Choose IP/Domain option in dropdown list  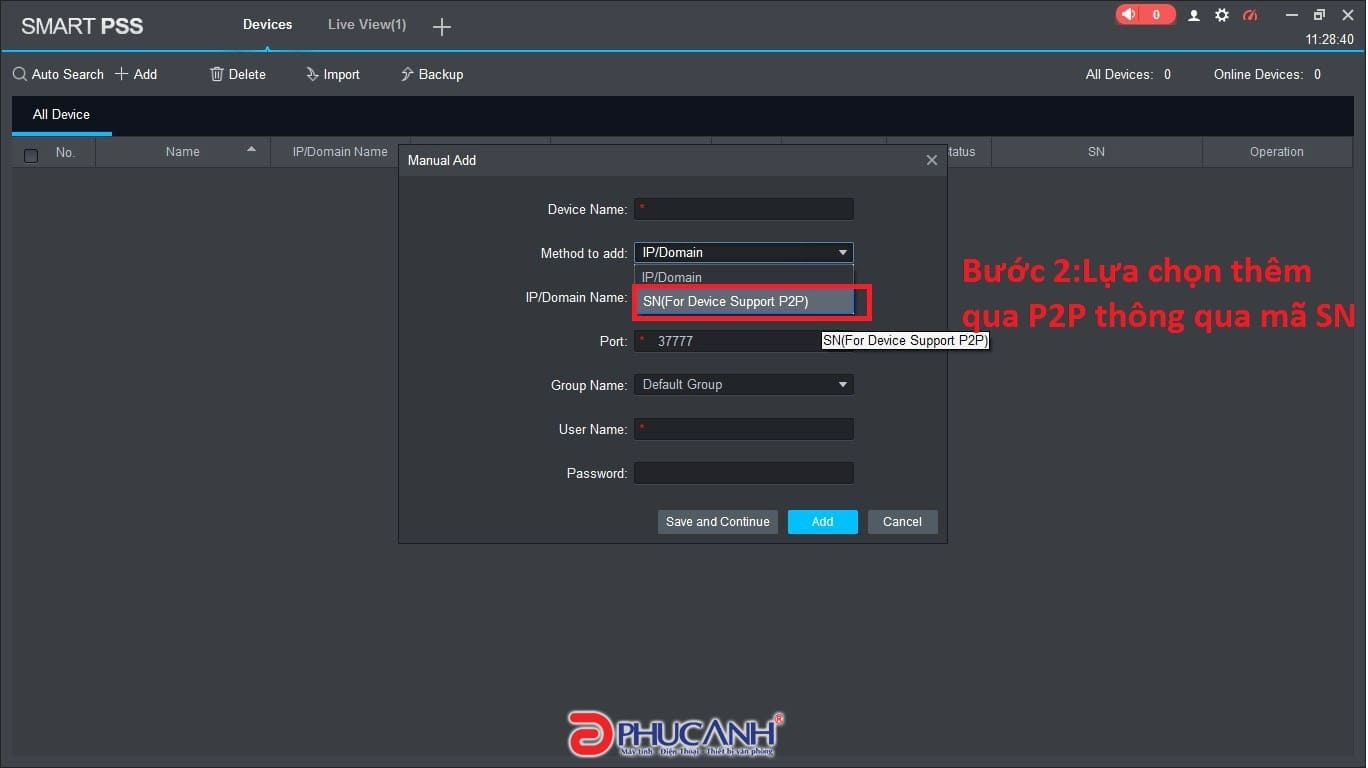[x=744, y=277]
